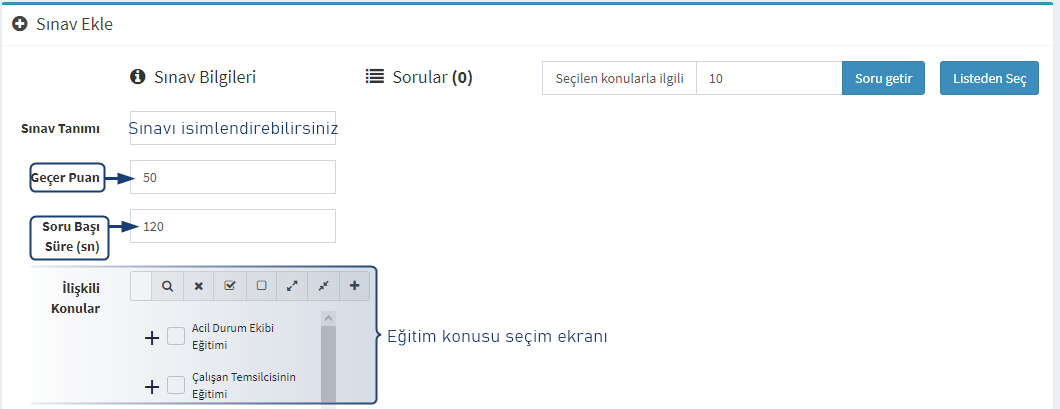Click the search magnifier icon in topics toolbar
The height and width of the screenshot is (409, 1060).
point(166,286)
